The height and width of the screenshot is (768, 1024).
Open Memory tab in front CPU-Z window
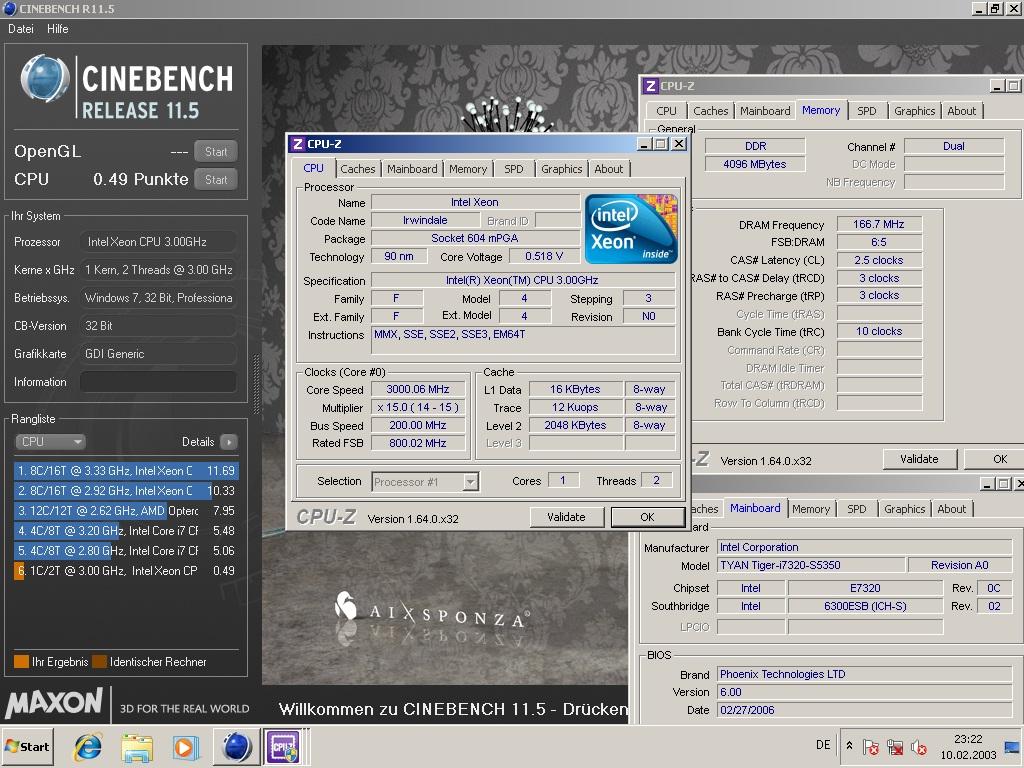click(468, 169)
